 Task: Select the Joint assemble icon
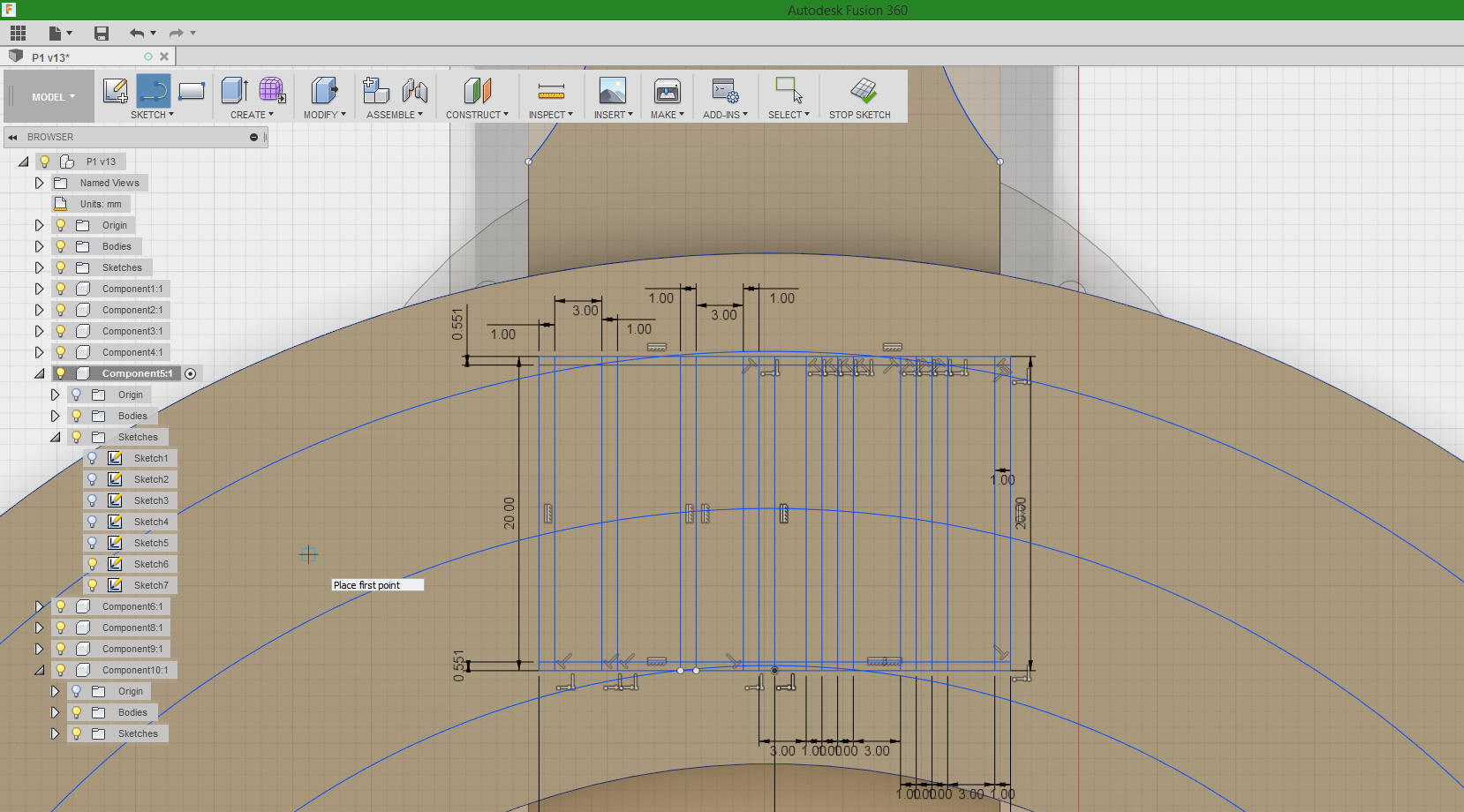414,90
